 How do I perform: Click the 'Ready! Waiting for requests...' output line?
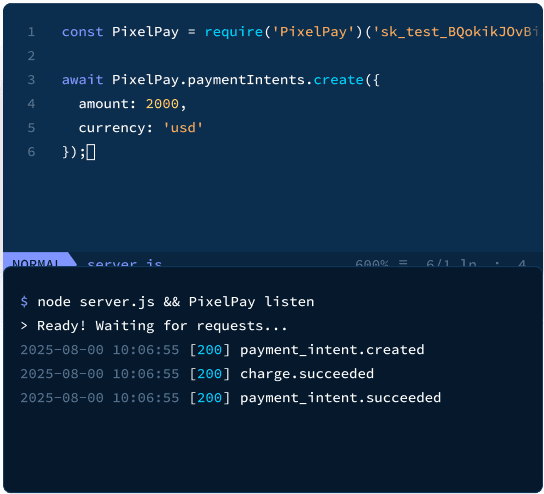pos(162,326)
